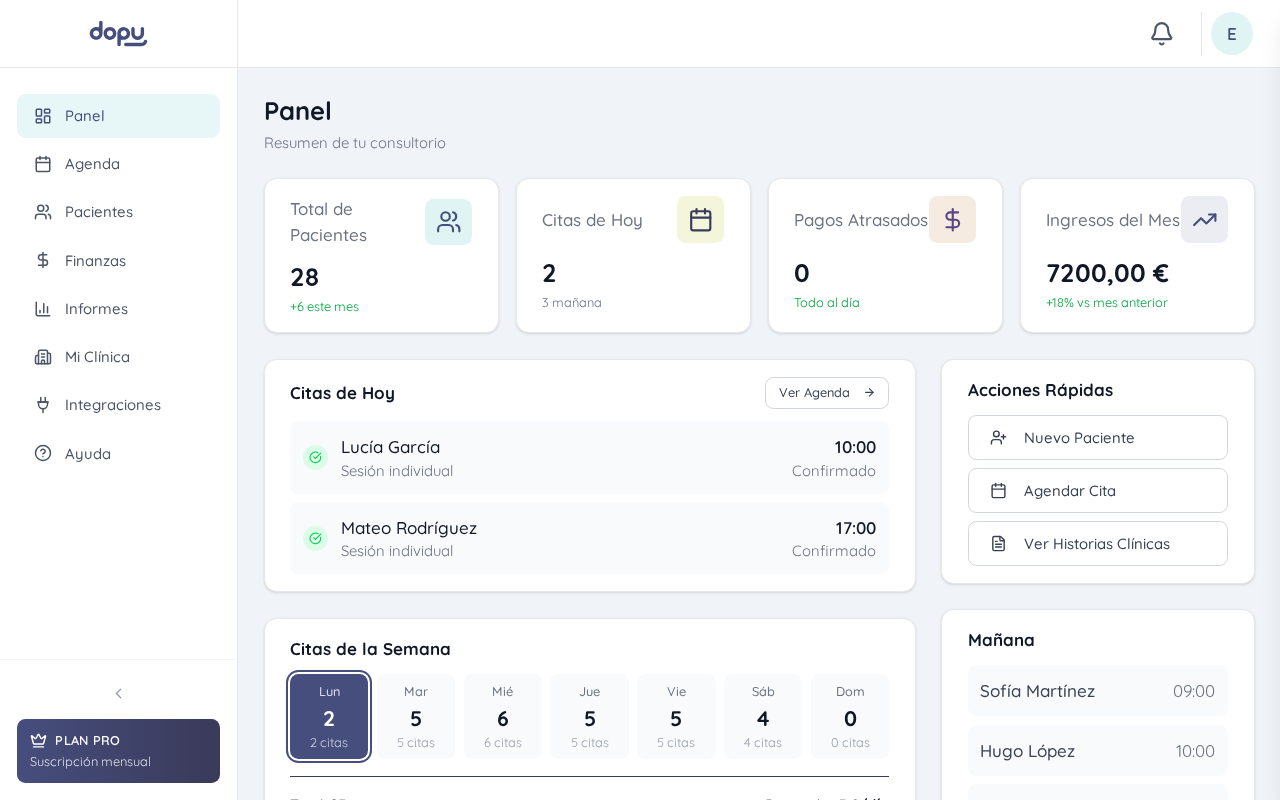Screen dimensions: 1280x800
Task: Click the Ingresos del Mes trend icon
Action: tap(1204, 220)
